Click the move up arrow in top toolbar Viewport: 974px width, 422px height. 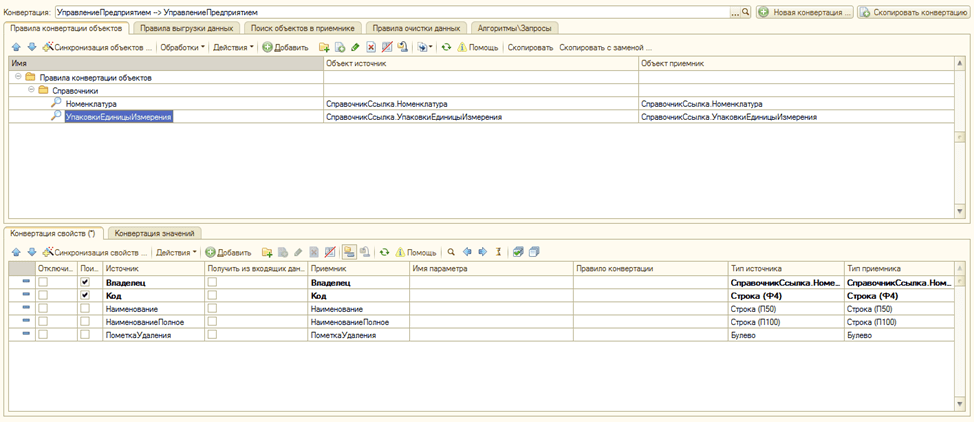click(x=16, y=47)
